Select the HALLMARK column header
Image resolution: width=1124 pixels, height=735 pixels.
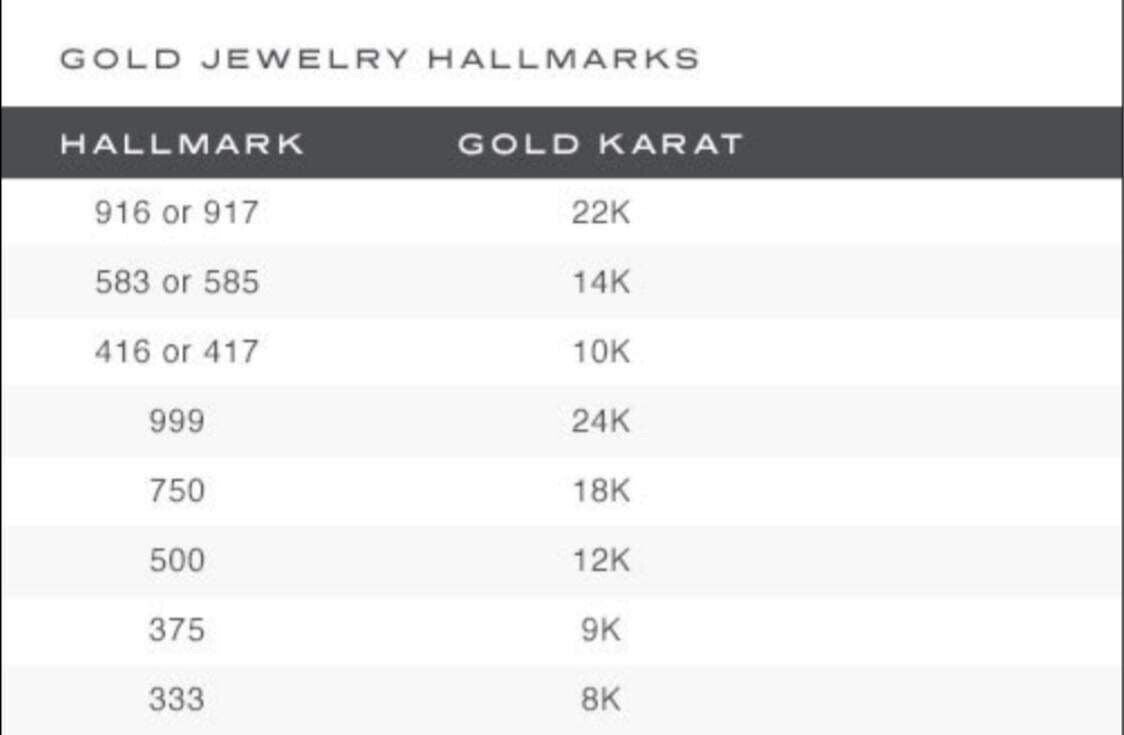tap(181, 143)
